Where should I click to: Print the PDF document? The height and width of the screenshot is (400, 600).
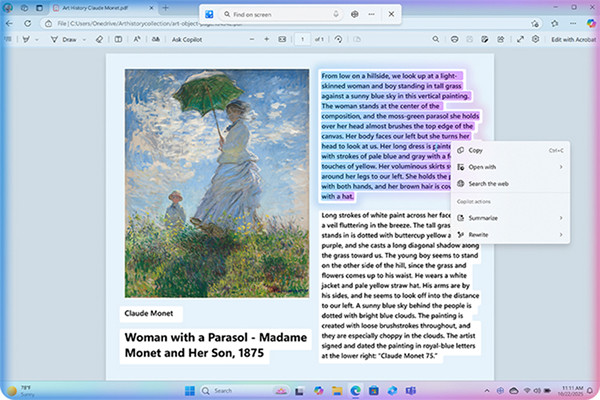[x=454, y=39]
